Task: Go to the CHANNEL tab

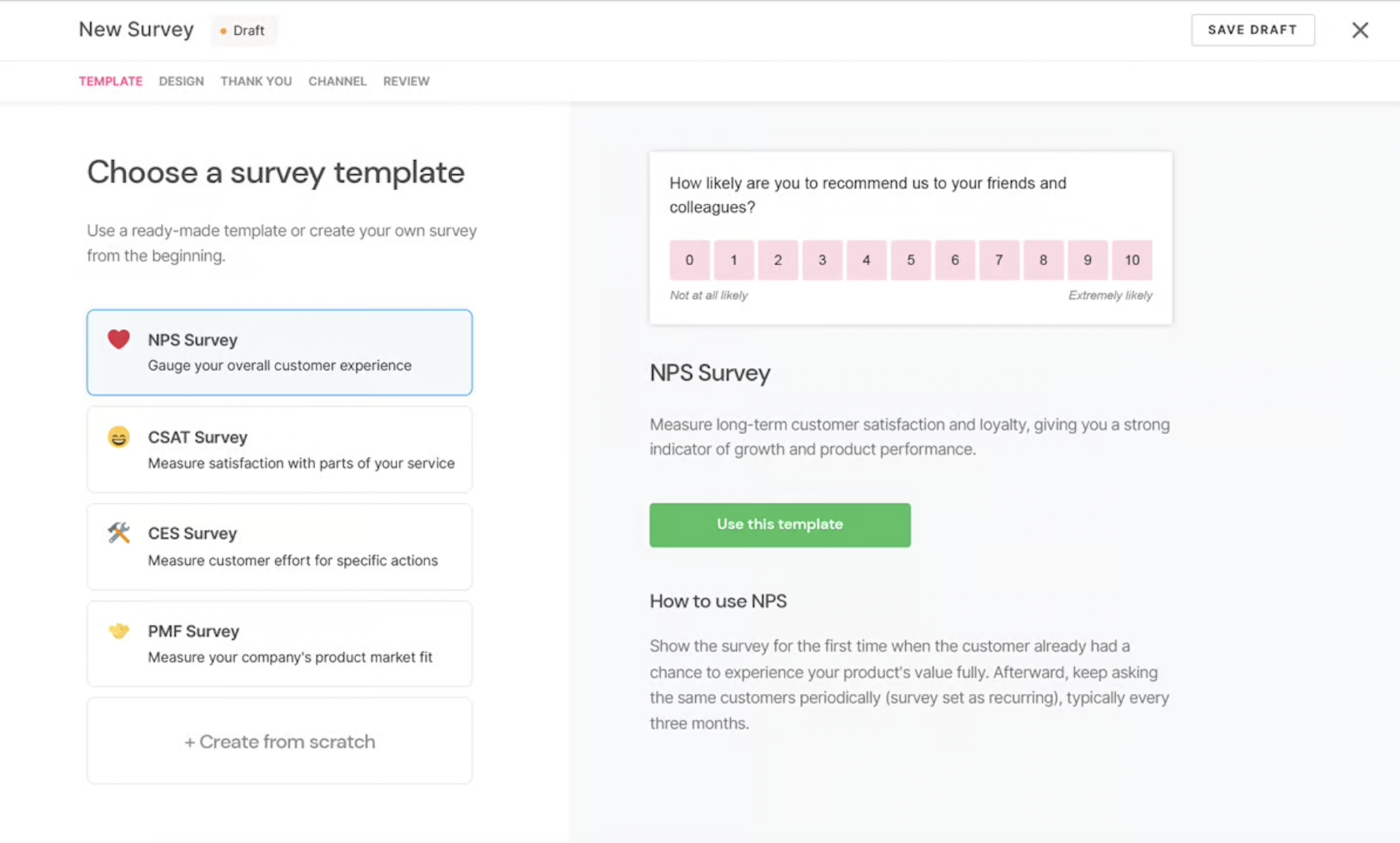Action: [x=337, y=81]
